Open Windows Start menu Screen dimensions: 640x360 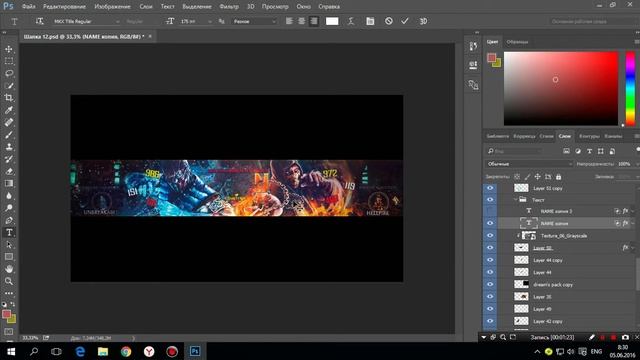pyautogui.click(x=11, y=351)
